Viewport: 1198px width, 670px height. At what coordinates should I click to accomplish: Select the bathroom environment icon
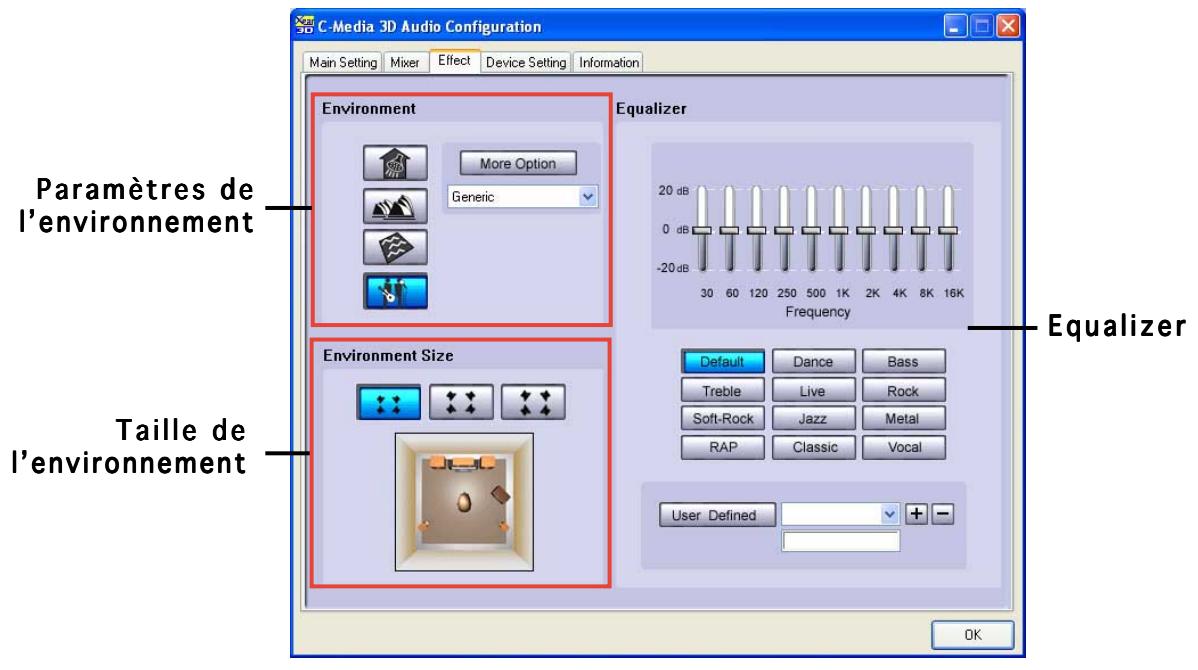click(x=395, y=163)
